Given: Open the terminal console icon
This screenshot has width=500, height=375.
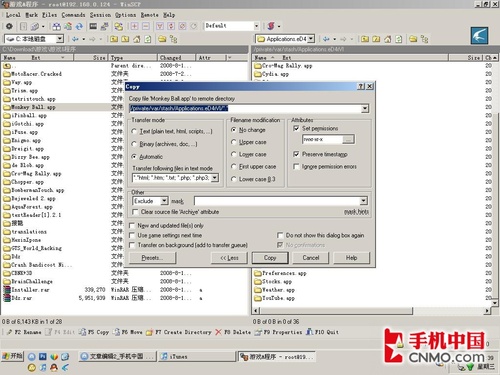Looking at the screenshot, I should pos(93,26).
